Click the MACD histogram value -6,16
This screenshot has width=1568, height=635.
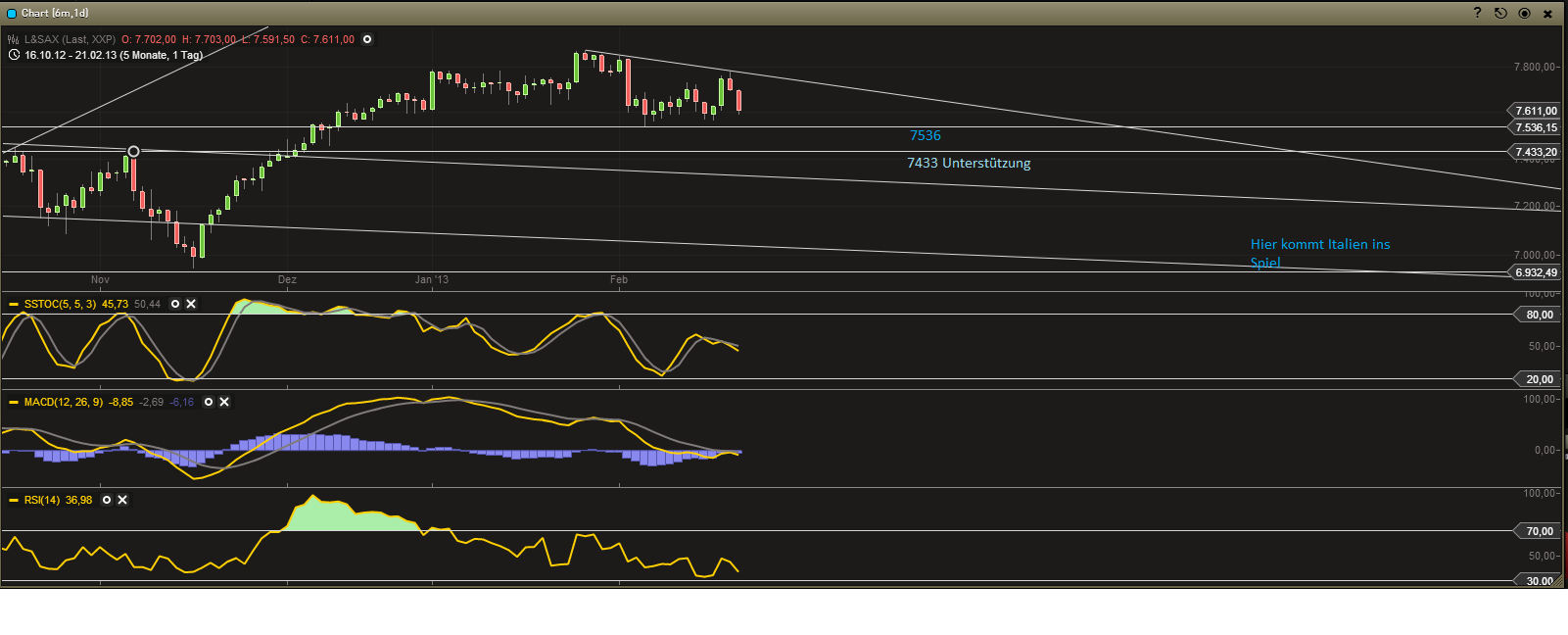[x=182, y=402]
